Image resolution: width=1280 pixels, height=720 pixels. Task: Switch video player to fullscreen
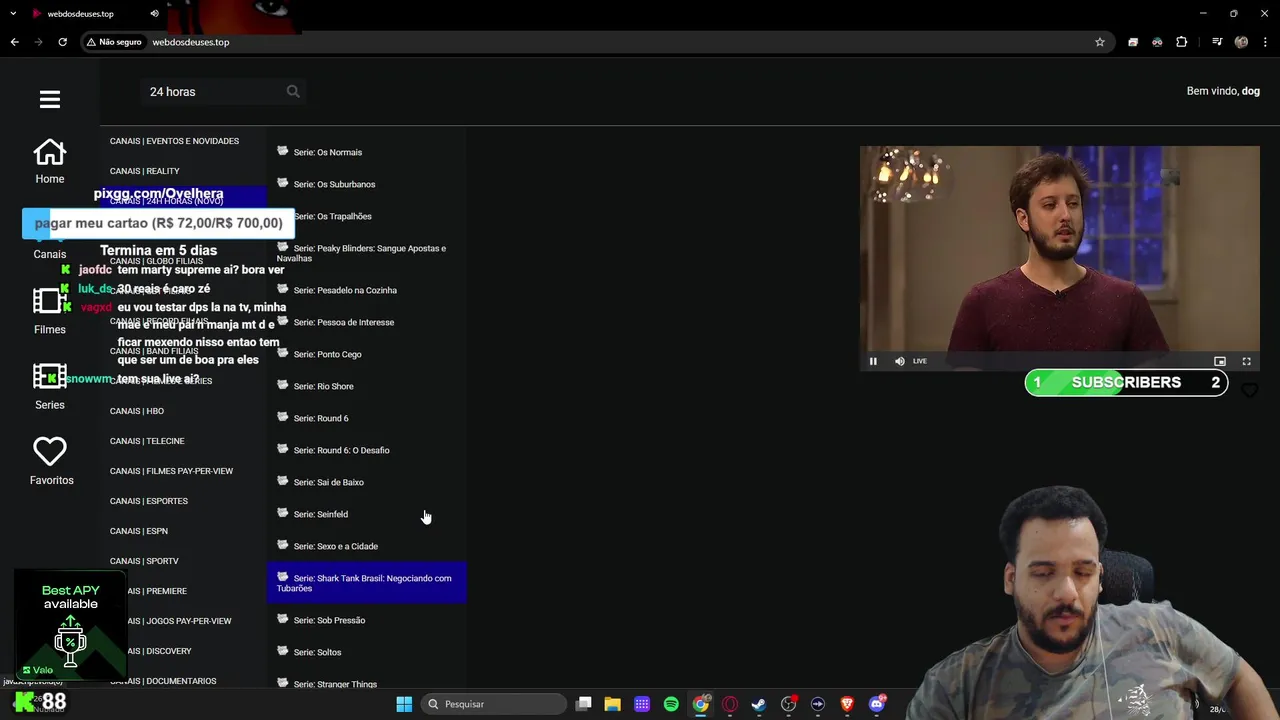point(1246,361)
